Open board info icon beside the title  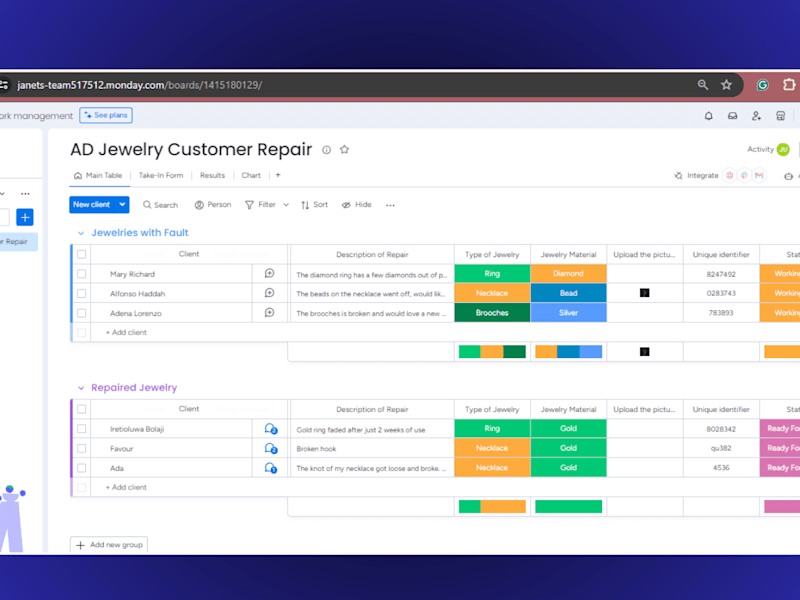tap(327, 149)
